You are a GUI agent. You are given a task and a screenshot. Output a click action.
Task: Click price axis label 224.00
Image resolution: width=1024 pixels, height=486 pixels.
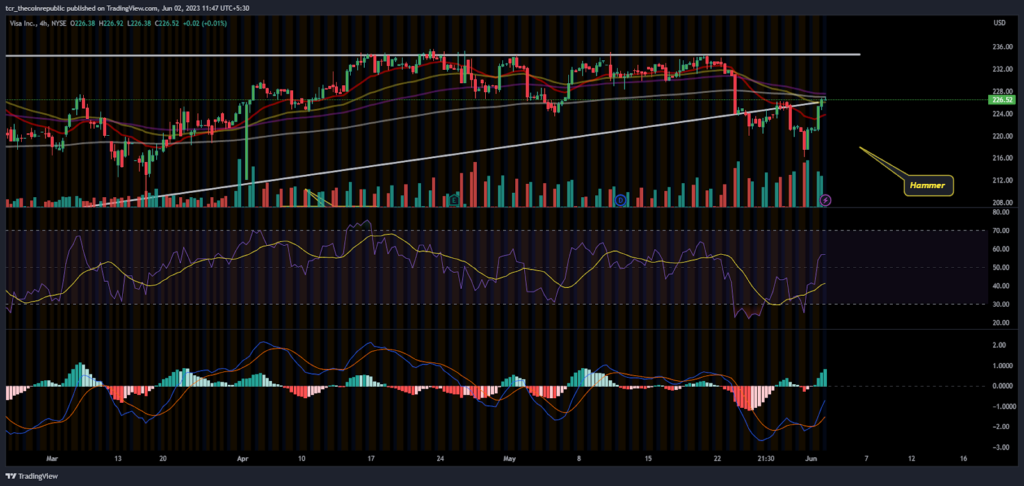coord(1000,114)
